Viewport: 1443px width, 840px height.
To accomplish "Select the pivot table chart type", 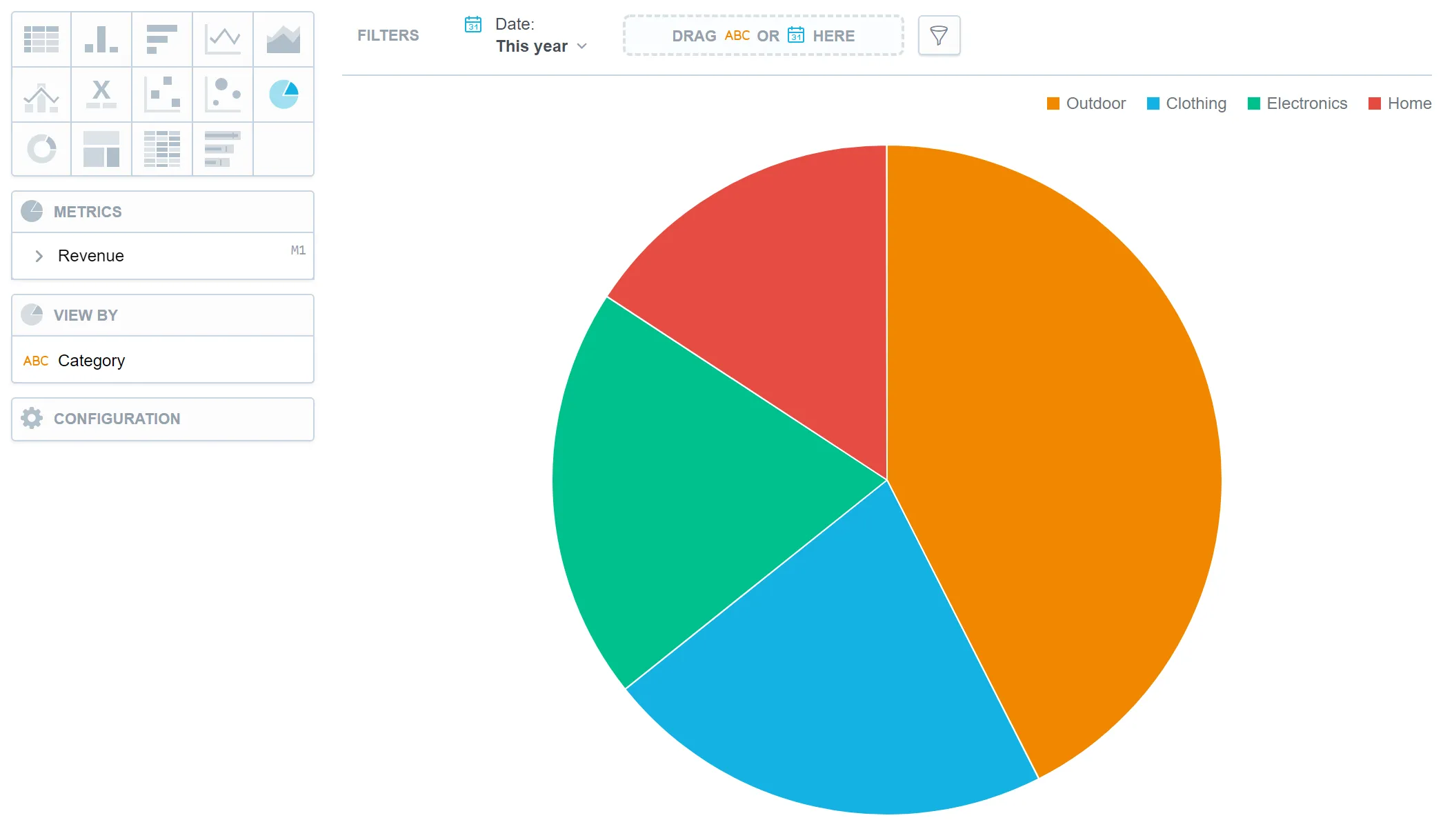I will [x=162, y=149].
